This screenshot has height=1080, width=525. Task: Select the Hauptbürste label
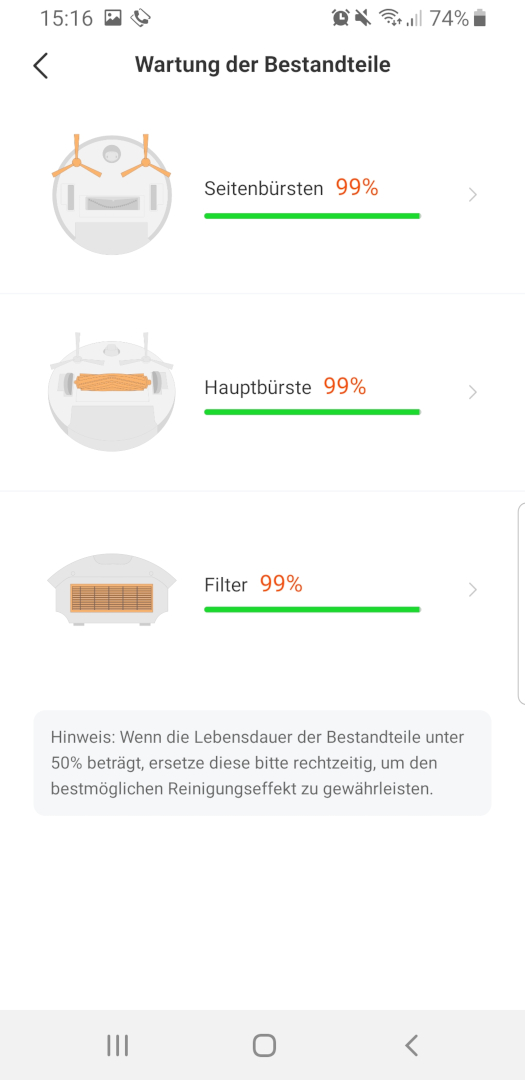point(258,387)
